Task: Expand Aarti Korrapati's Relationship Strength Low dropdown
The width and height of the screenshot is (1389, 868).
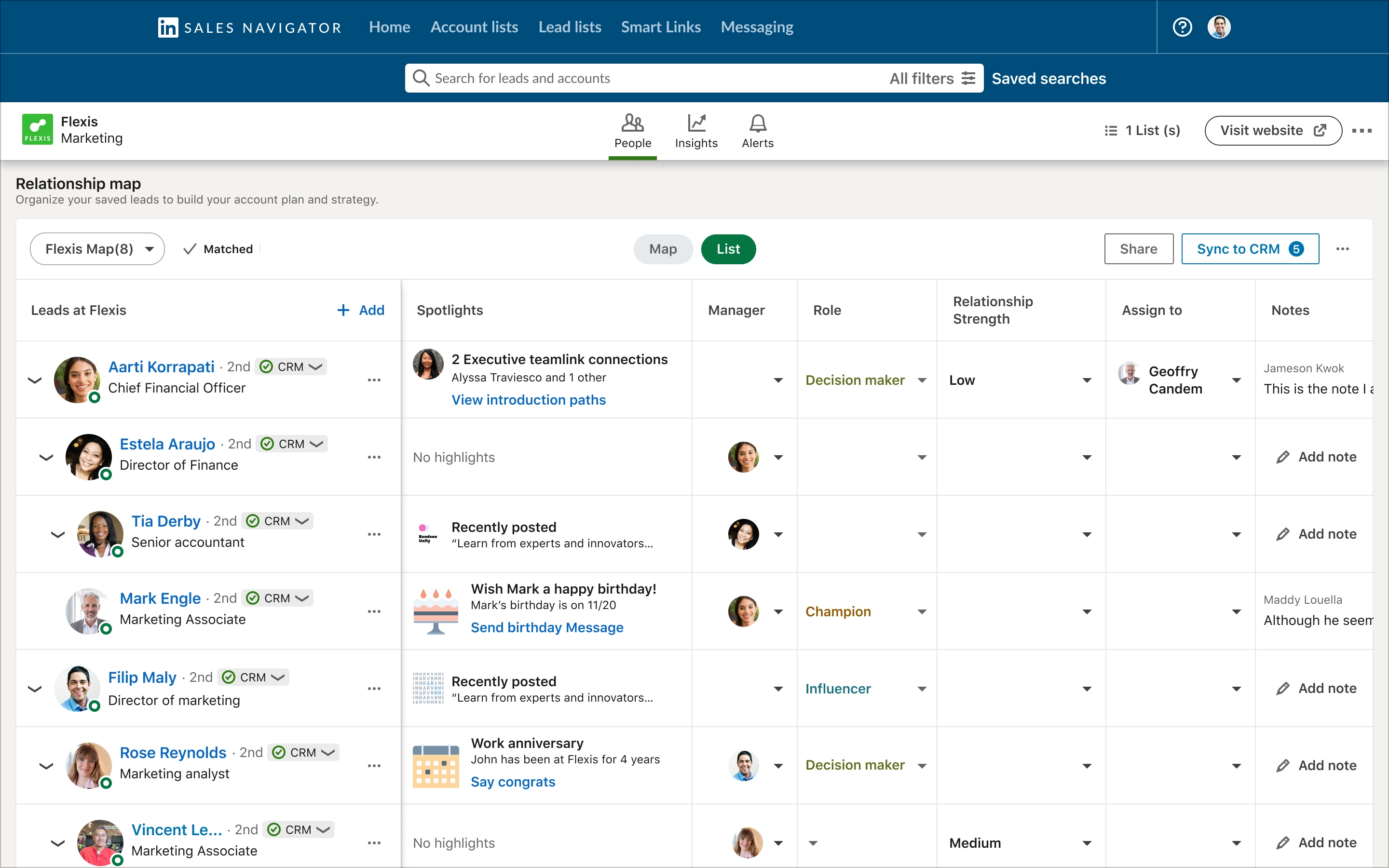Action: point(1086,380)
